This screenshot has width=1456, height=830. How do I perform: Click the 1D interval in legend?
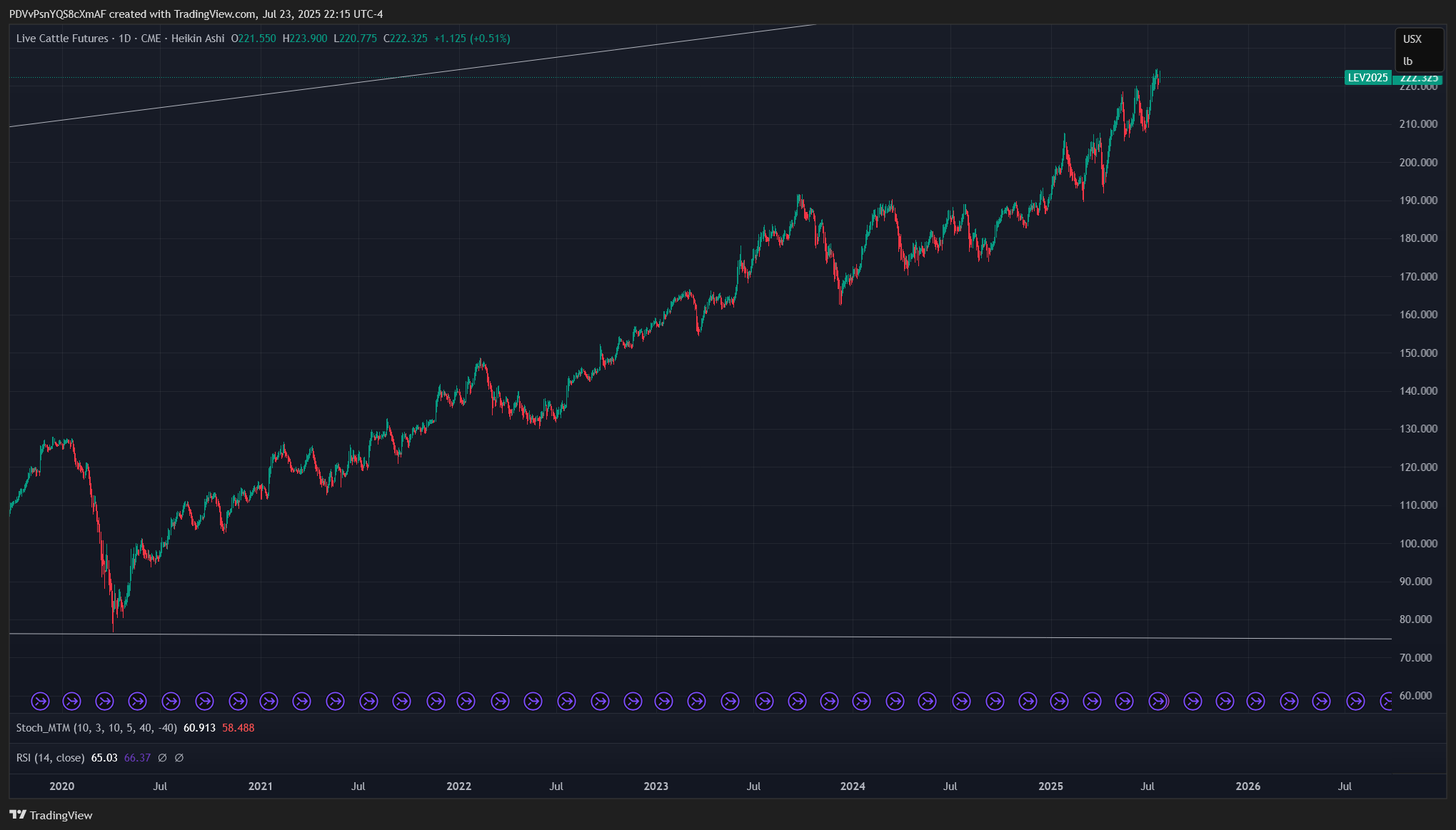click(x=125, y=39)
